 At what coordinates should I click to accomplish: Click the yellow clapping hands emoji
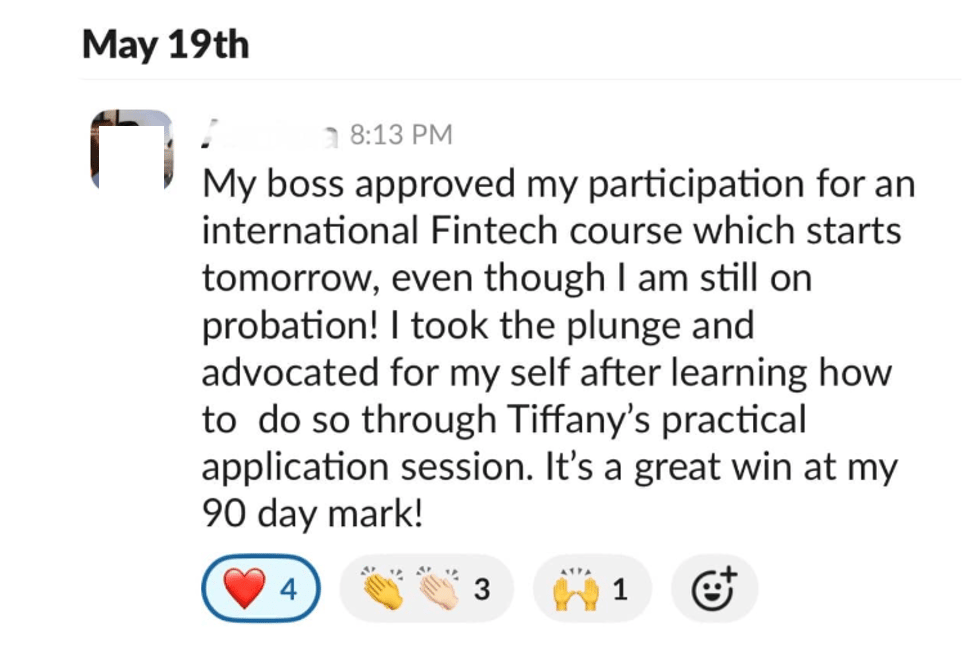click(x=383, y=588)
